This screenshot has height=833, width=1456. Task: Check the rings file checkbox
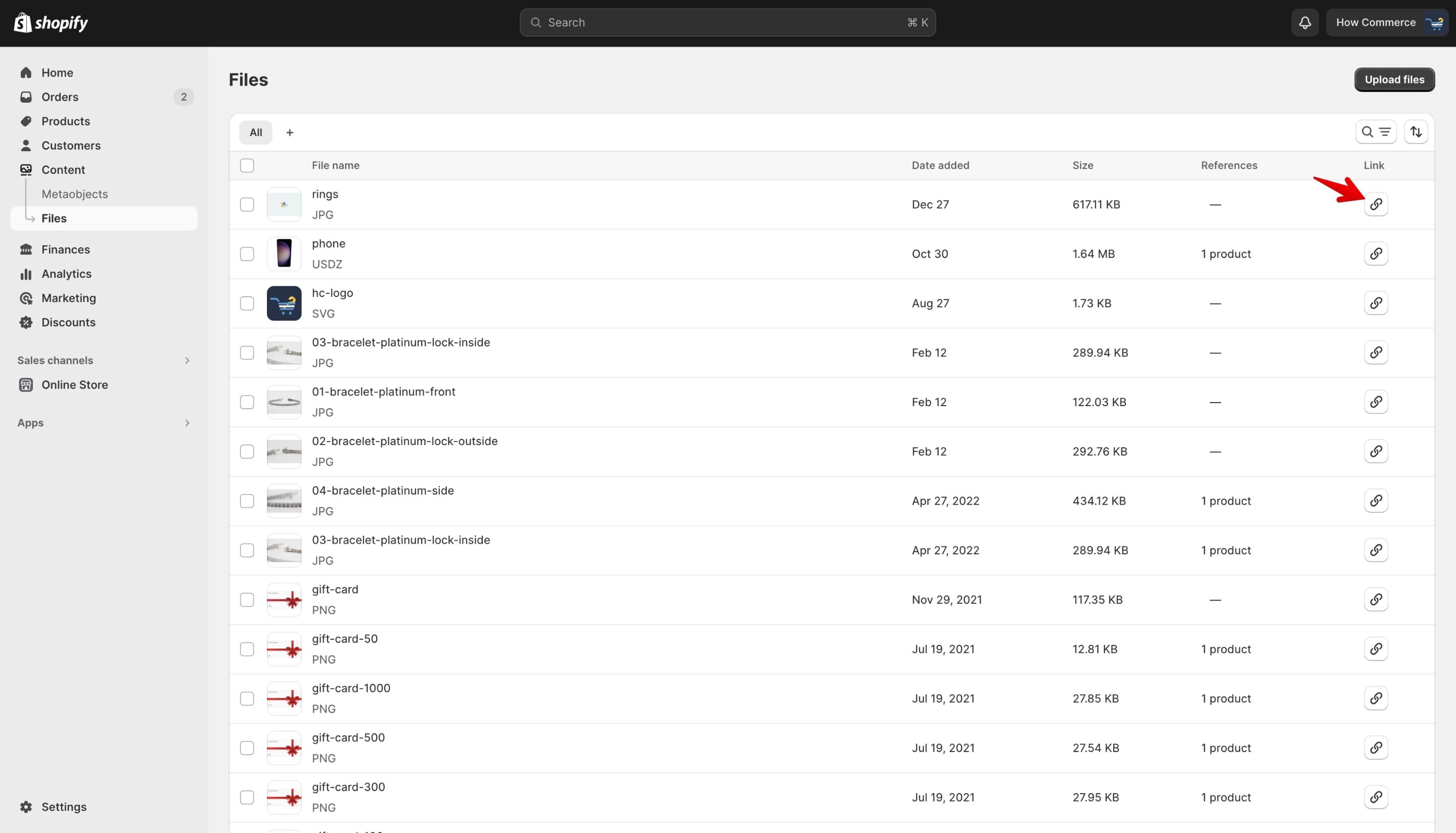pyautogui.click(x=247, y=204)
